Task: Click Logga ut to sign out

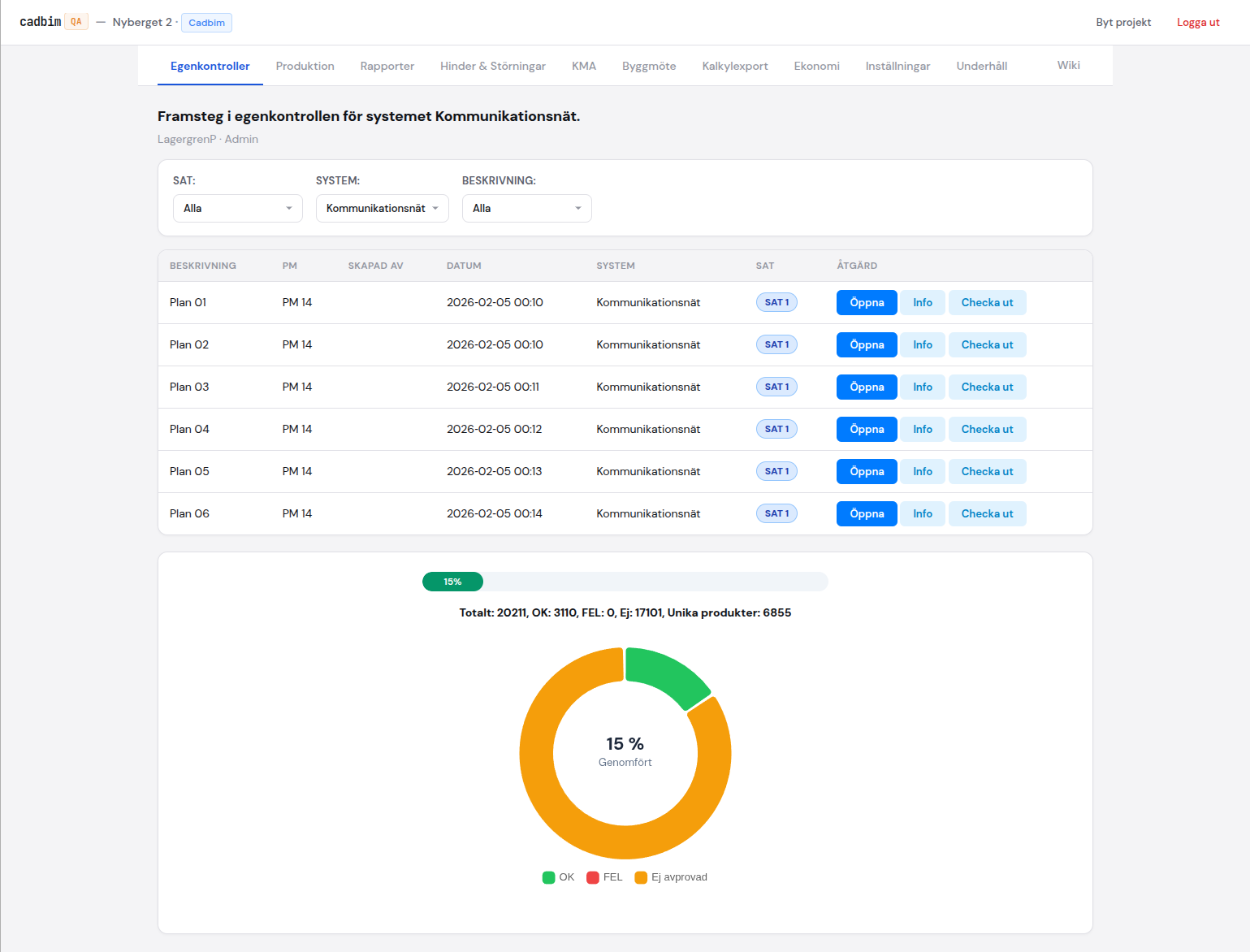Action: coord(1198,22)
